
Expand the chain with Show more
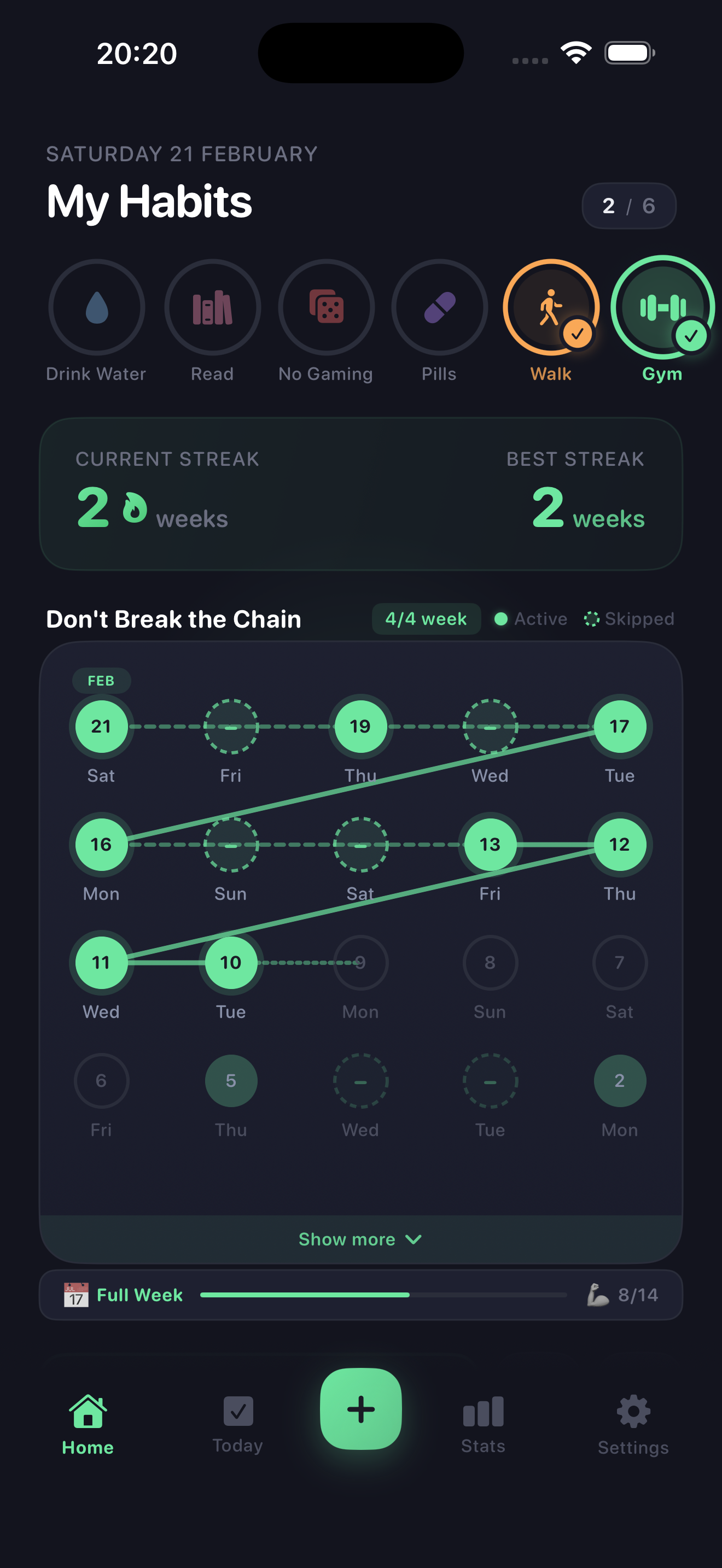(x=361, y=1239)
